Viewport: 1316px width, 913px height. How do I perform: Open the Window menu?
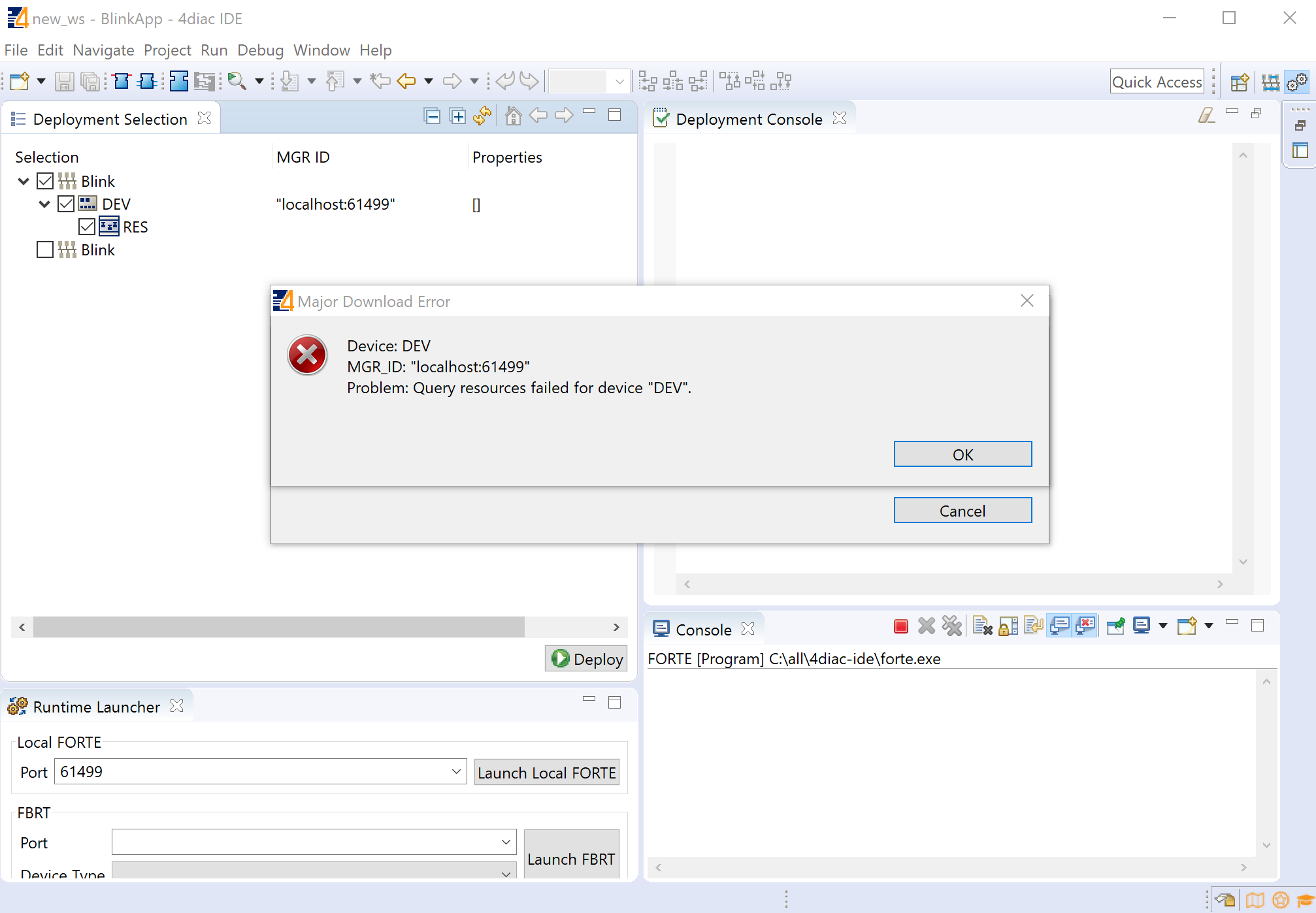point(321,50)
